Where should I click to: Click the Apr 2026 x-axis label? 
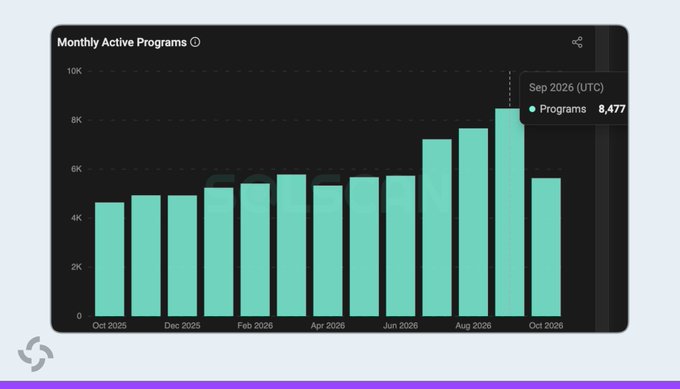[328, 326]
